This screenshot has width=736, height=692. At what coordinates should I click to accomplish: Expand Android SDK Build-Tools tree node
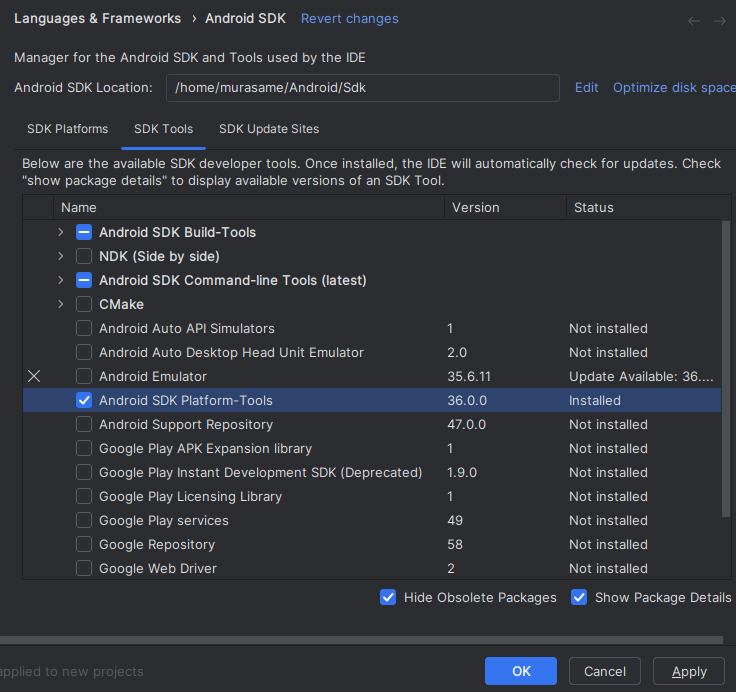pos(61,232)
